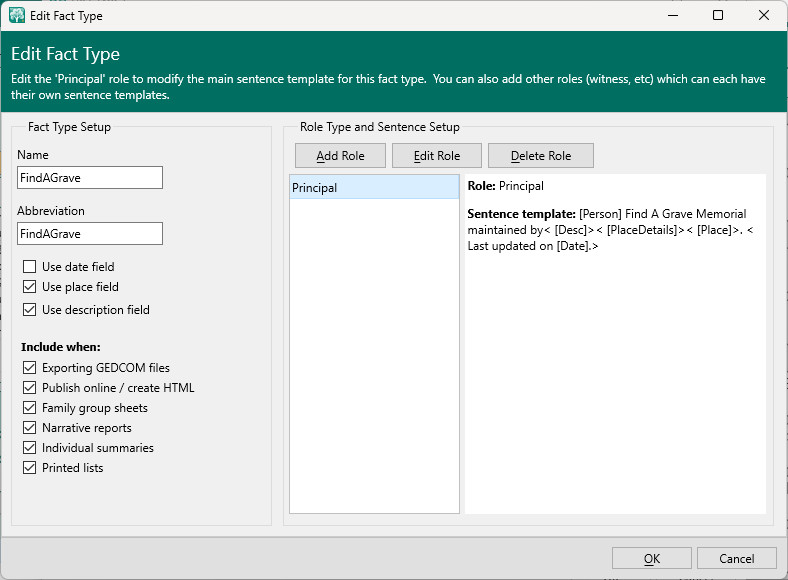Uncheck Exporting GEDCOM files option

pyautogui.click(x=29, y=368)
